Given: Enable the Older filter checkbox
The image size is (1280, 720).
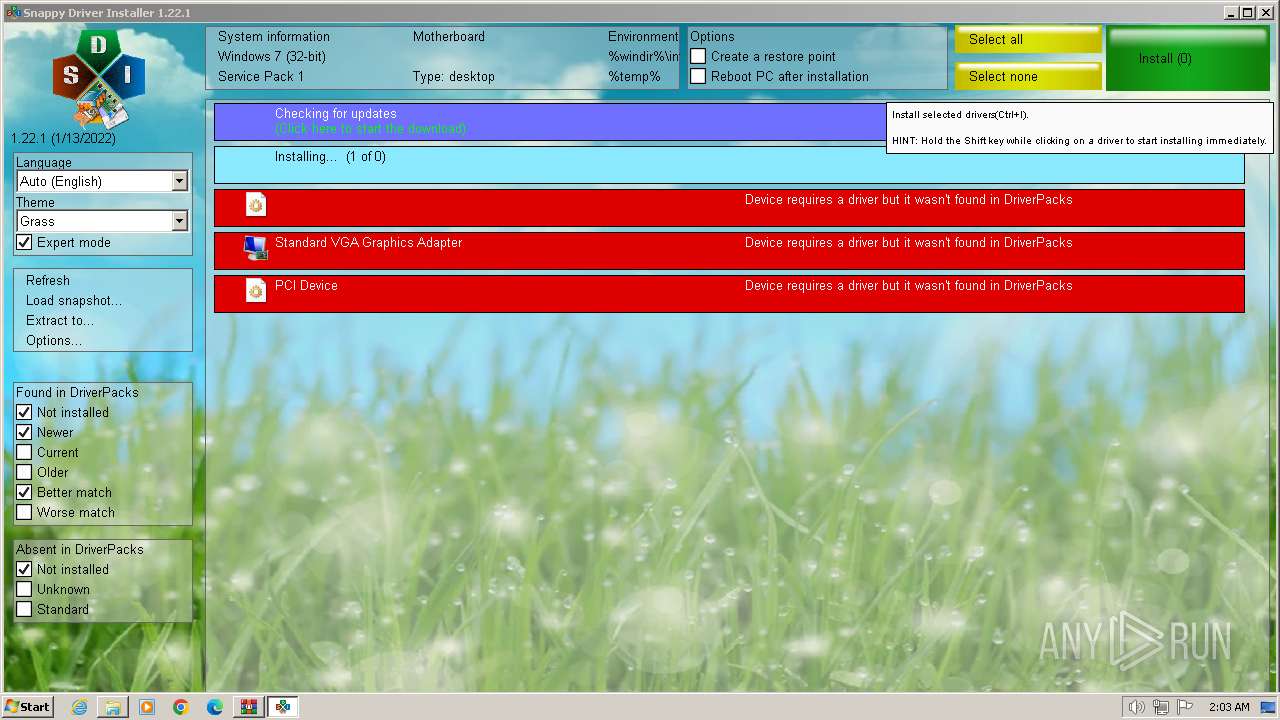Looking at the screenshot, I should click(24, 473).
